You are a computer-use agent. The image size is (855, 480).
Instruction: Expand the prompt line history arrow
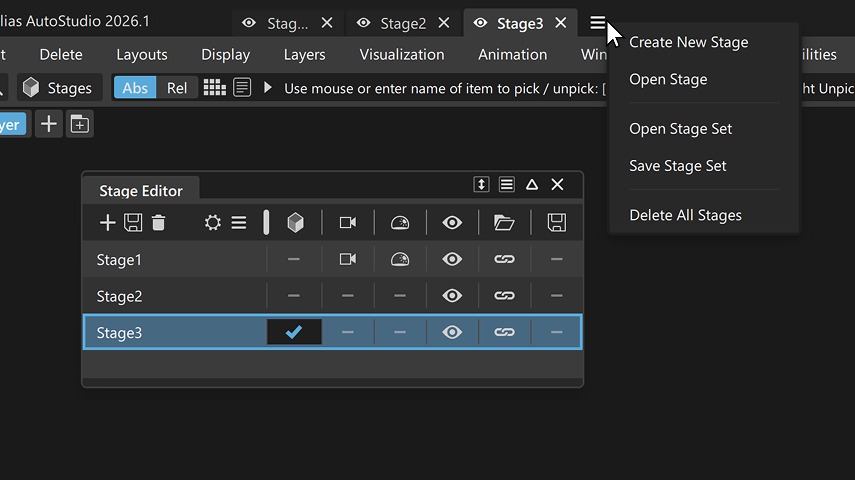(x=268, y=88)
